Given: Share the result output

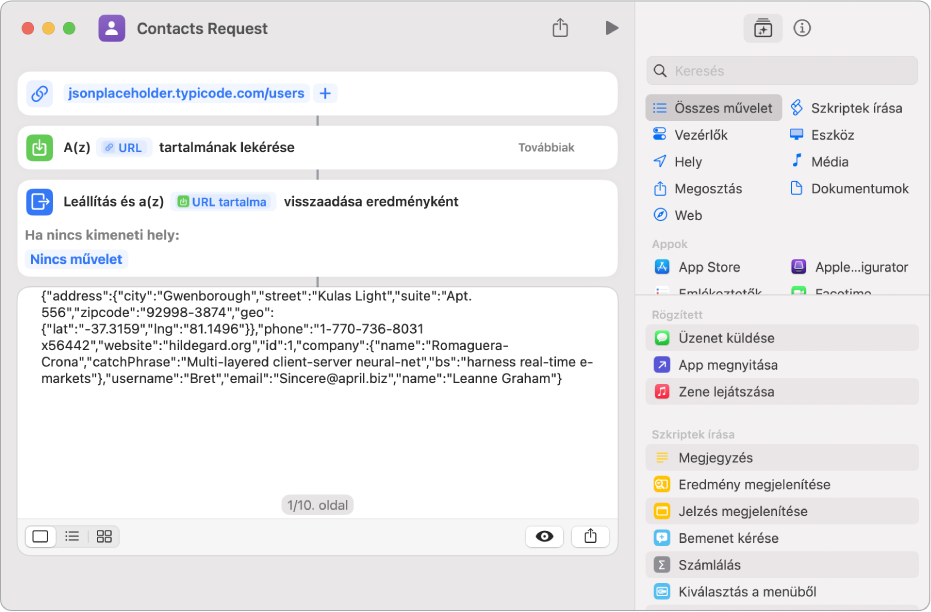Looking at the screenshot, I should [x=590, y=536].
